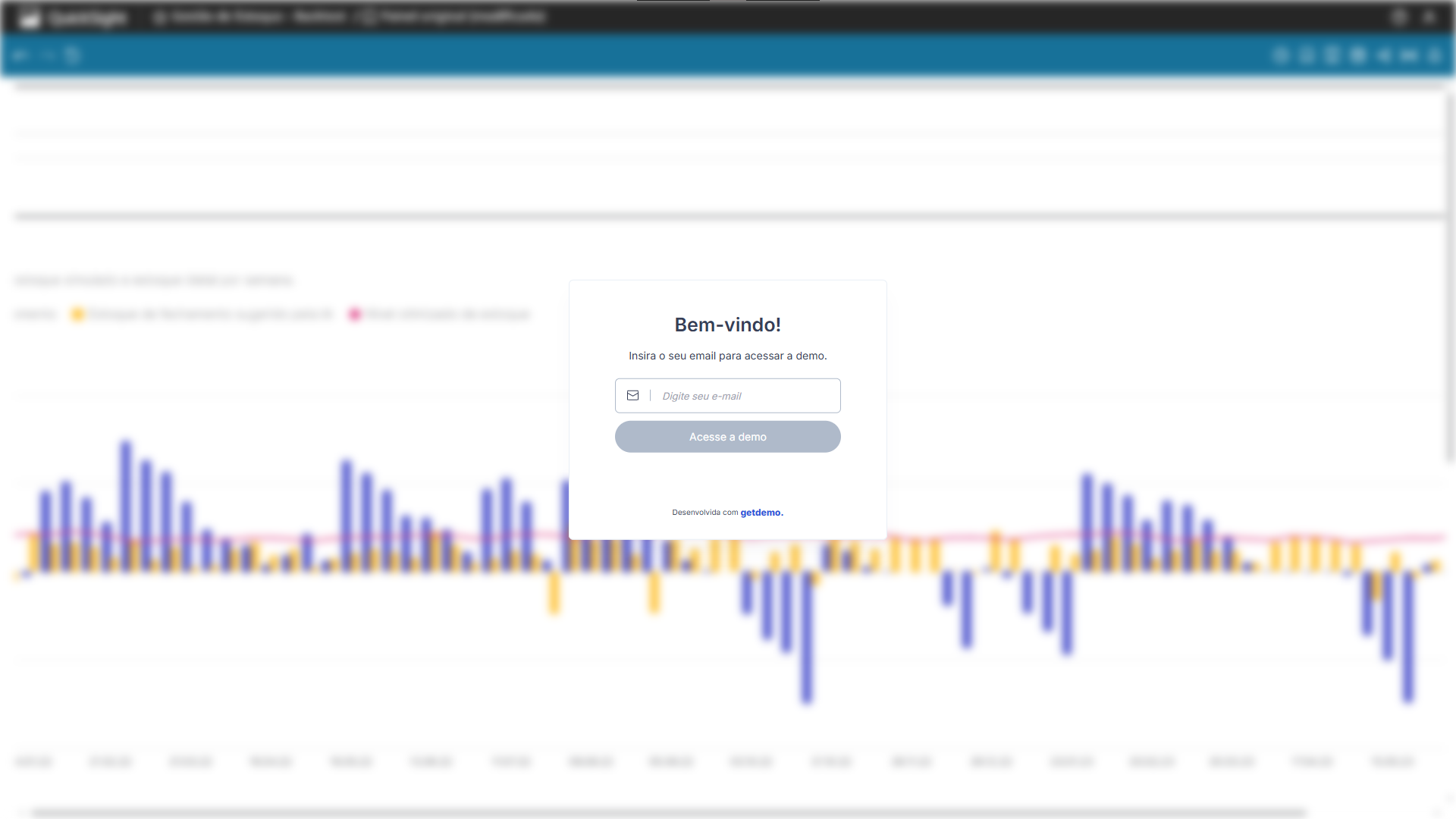Click the undo arrow in blue toolbar

click(x=20, y=55)
